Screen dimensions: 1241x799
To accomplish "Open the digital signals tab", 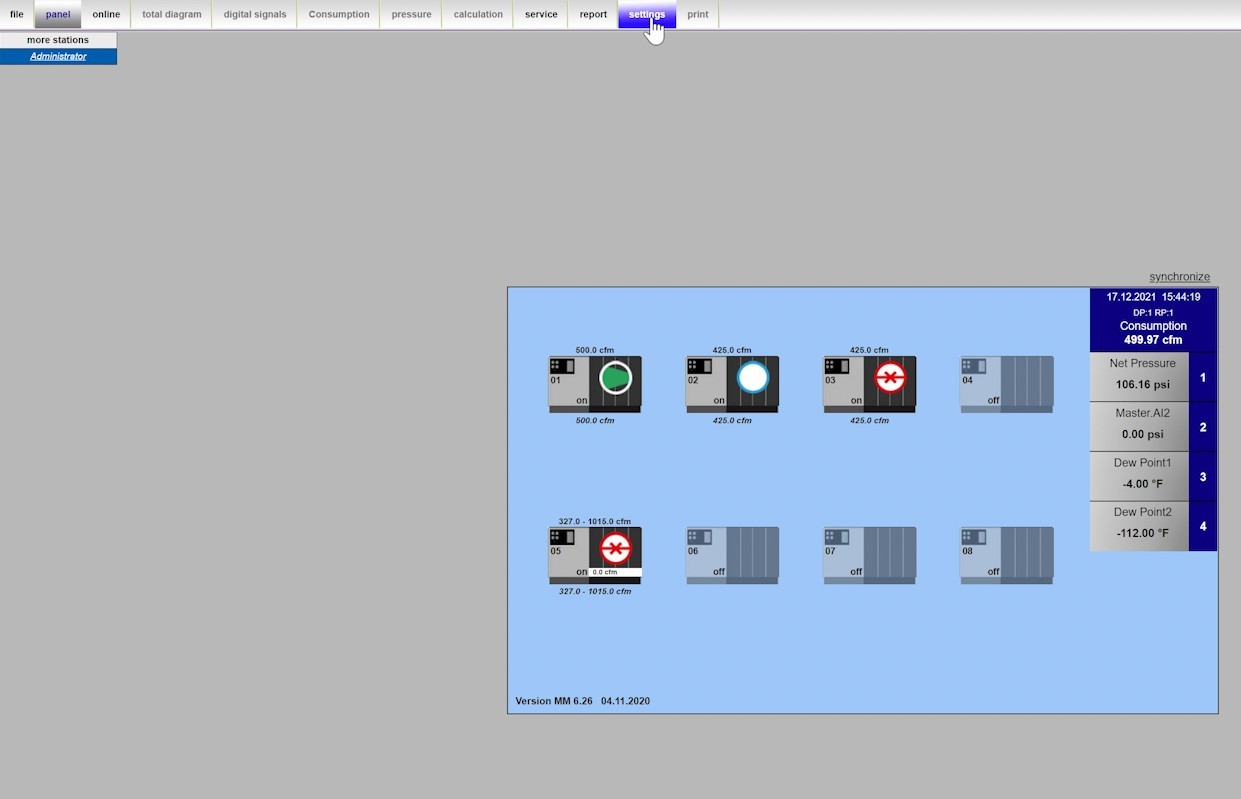I will (255, 15).
